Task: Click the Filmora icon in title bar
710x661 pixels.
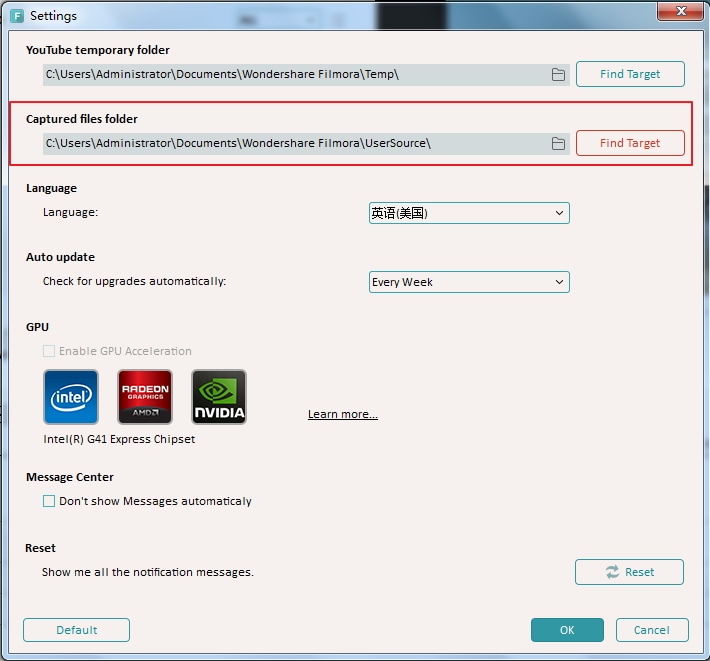Action: click(x=17, y=16)
